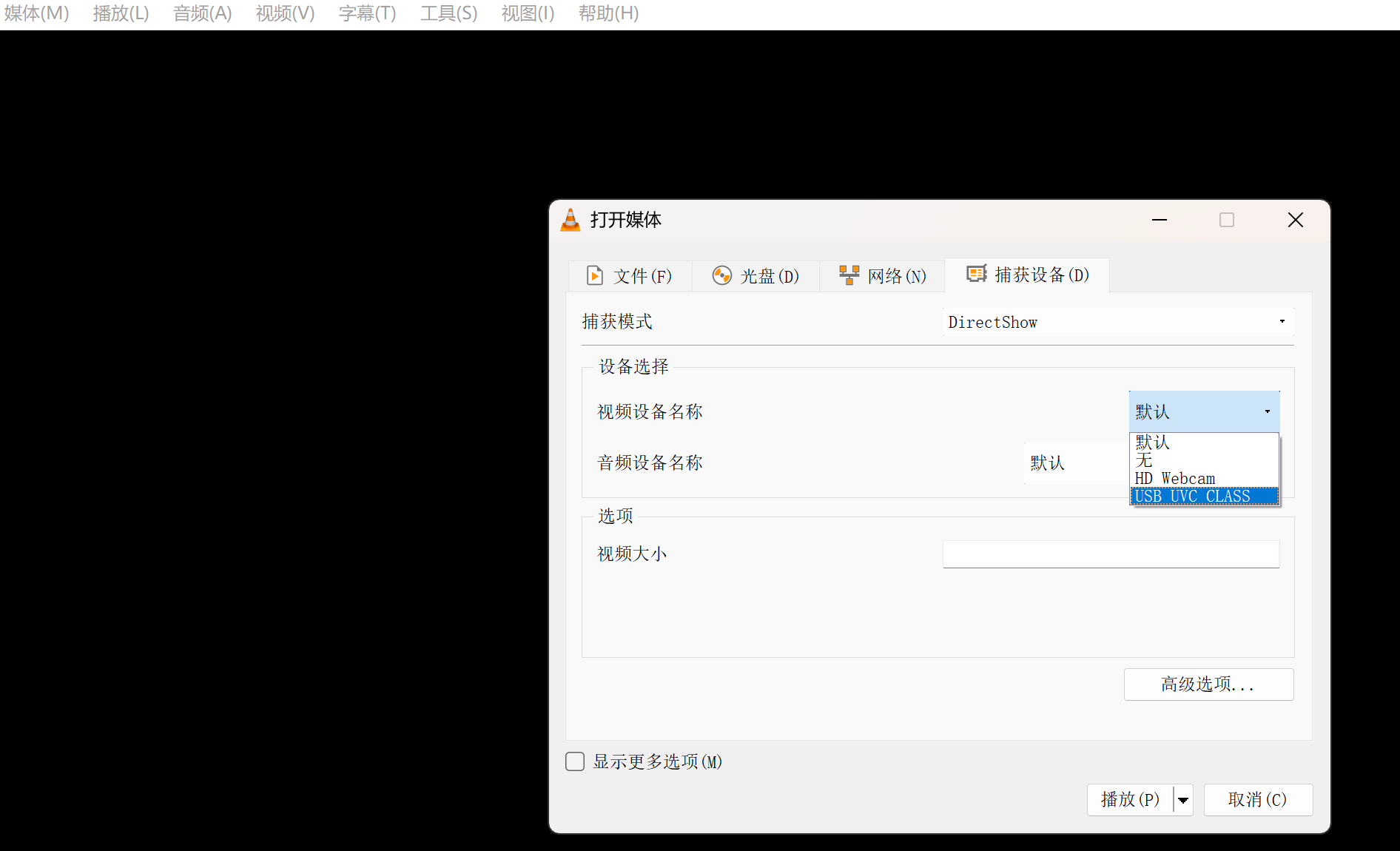The width and height of the screenshot is (1400, 851).
Task: Click the 视频大小 input field
Action: pyautogui.click(x=1111, y=554)
